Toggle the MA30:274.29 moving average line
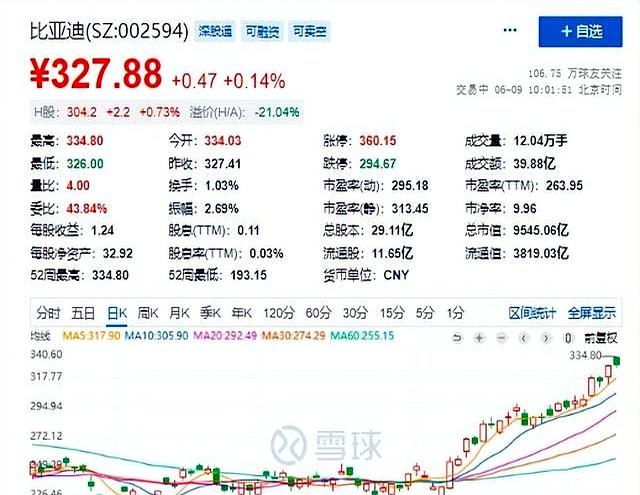Screen dimensions: 640x495 click(293, 336)
